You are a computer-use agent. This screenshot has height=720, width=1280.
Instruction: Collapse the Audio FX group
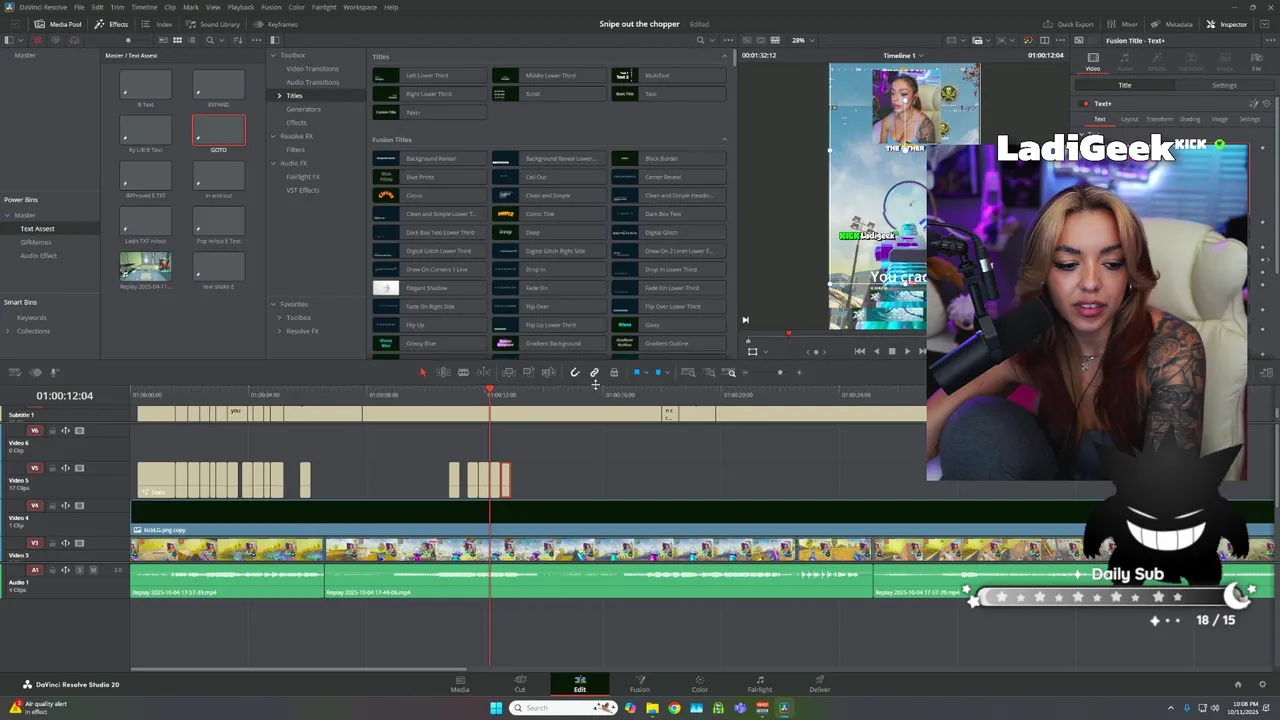point(273,163)
